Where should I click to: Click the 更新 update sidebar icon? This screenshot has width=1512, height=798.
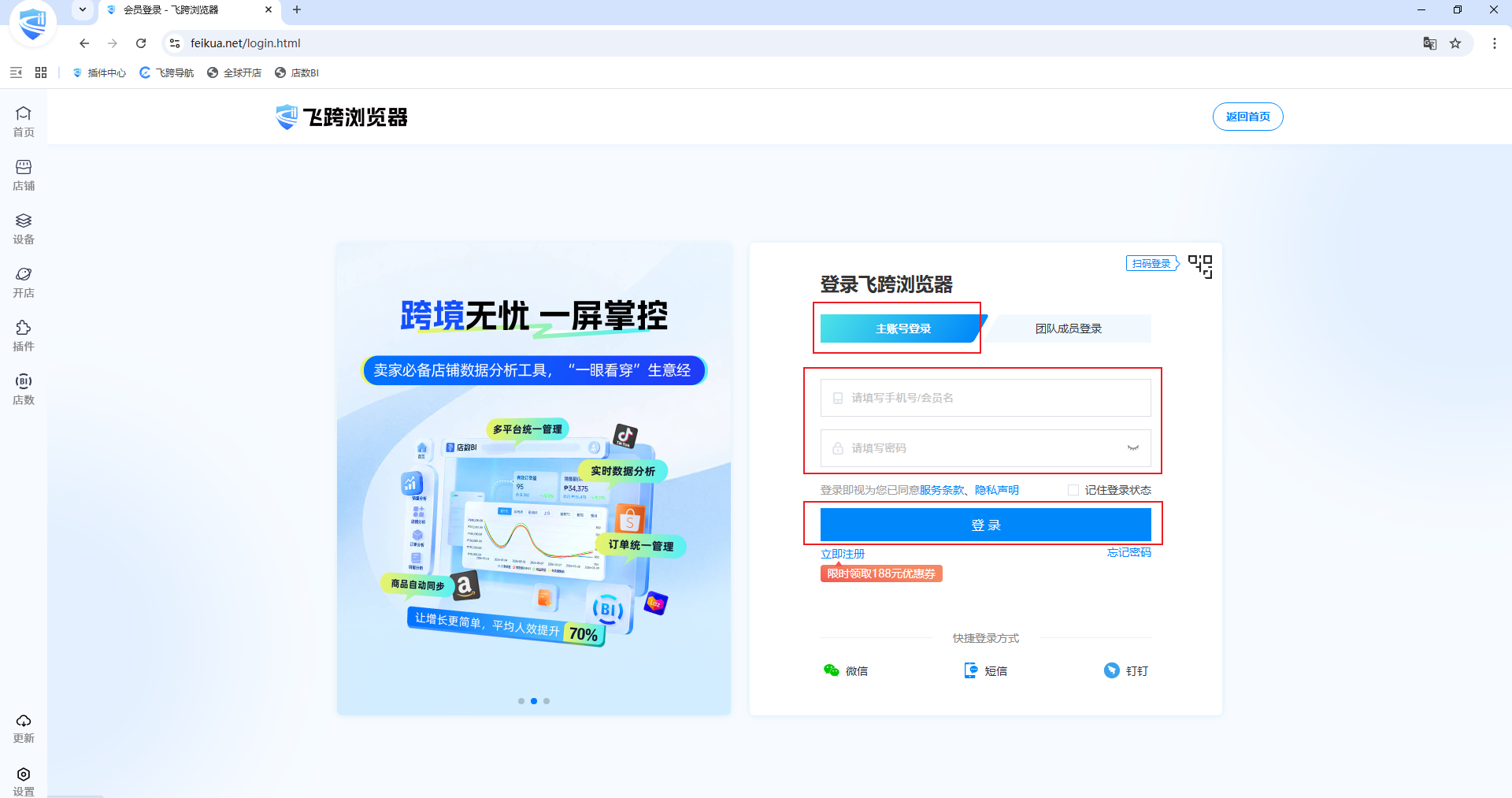click(x=24, y=728)
